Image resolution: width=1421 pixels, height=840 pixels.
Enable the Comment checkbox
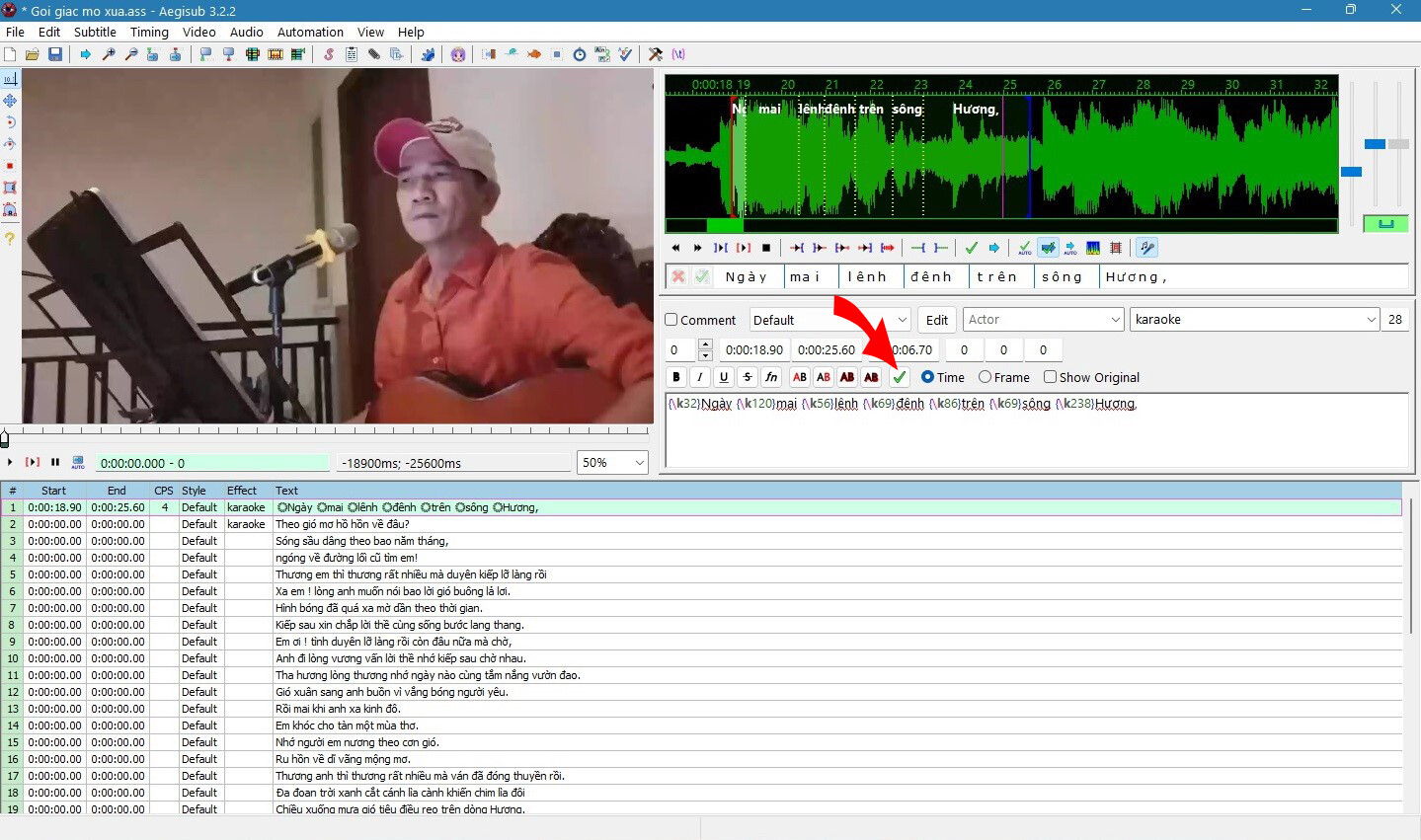pyautogui.click(x=671, y=320)
